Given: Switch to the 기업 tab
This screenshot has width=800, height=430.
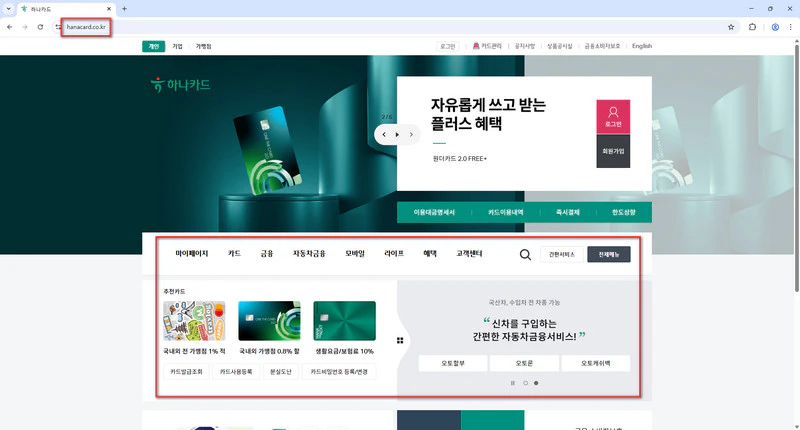Looking at the screenshot, I should coord(178,46).
